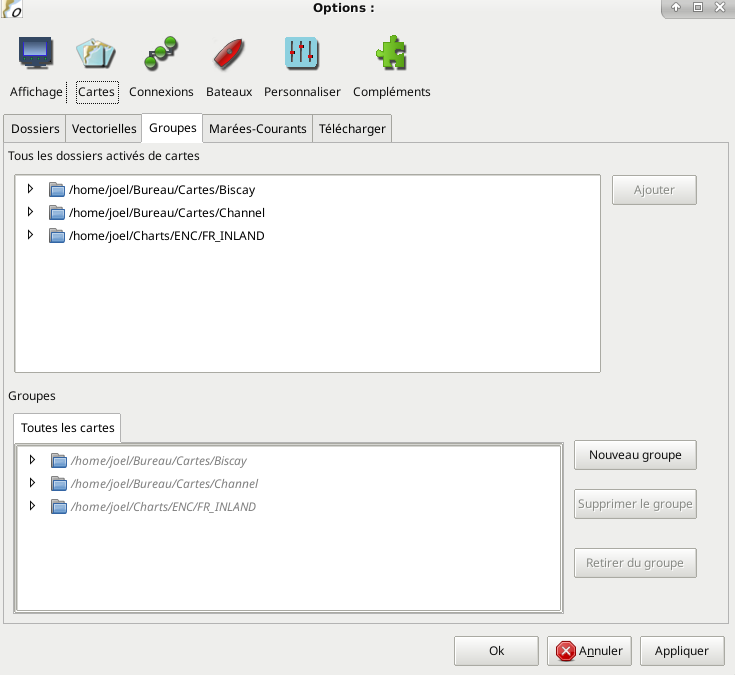Open the Bateaux red boat icon
Viewport: 735px width, 675px height.
pos(229,53)
